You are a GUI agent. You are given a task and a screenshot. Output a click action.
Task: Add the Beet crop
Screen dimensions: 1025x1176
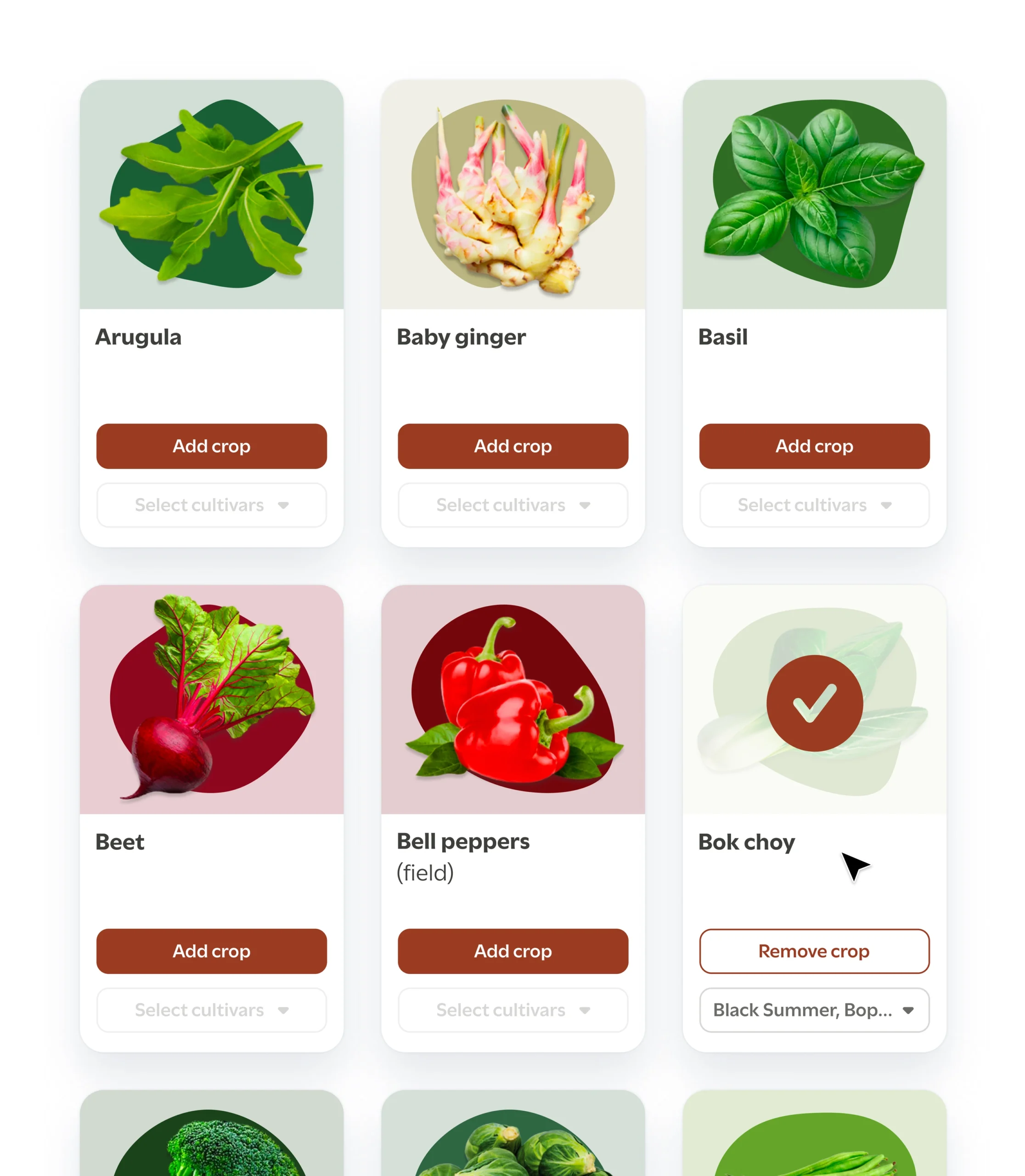click(x=212, y=951)
